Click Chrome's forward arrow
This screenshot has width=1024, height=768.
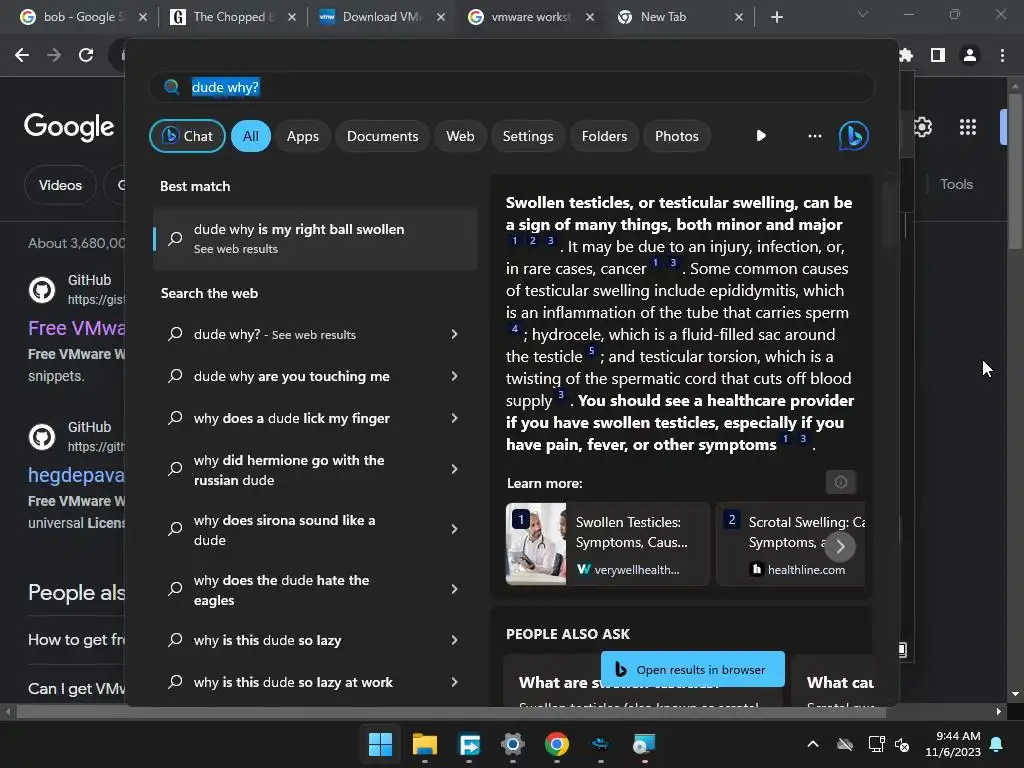[x=54, y=55]
